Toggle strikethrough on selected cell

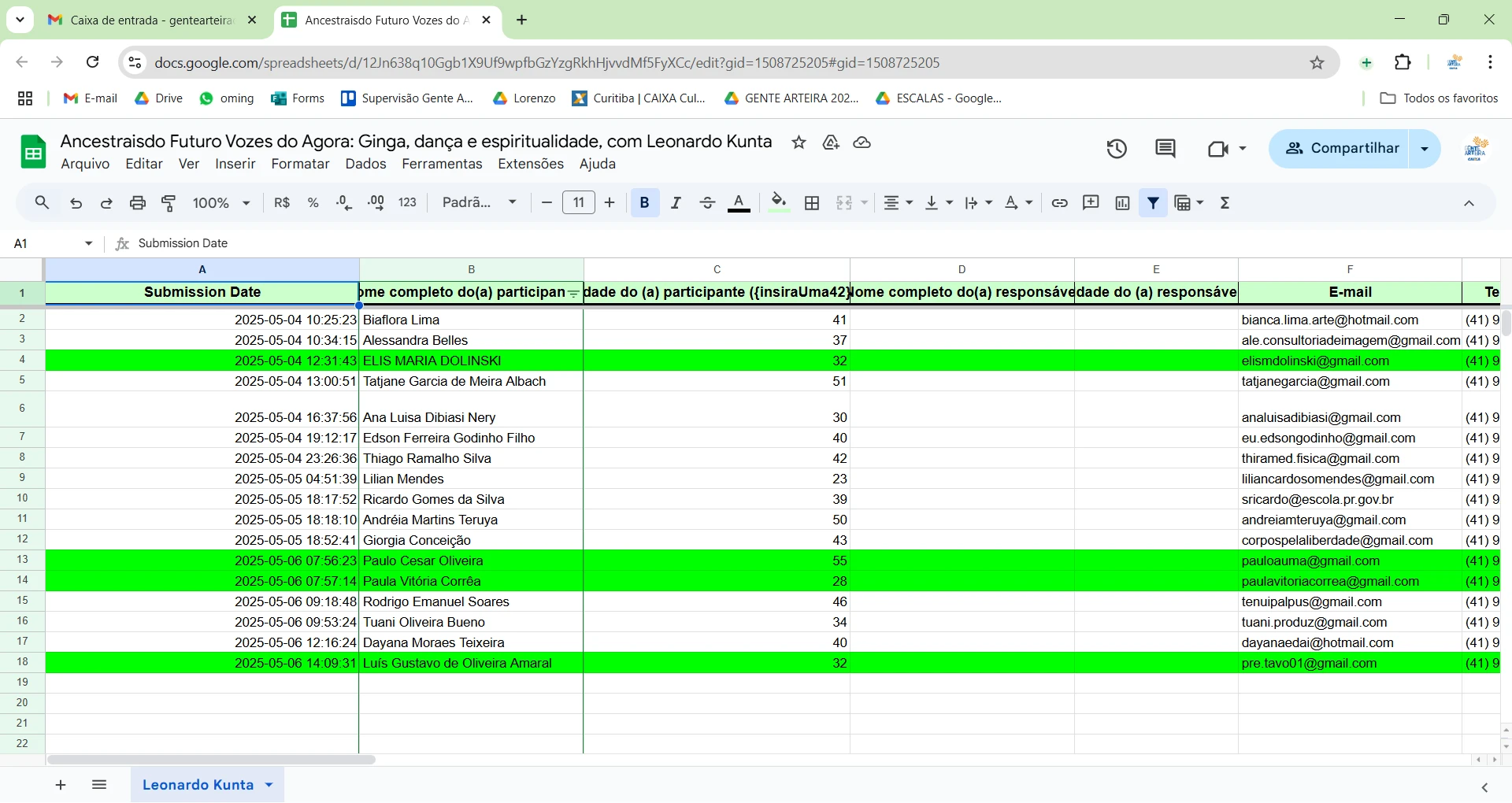(706, 202)
